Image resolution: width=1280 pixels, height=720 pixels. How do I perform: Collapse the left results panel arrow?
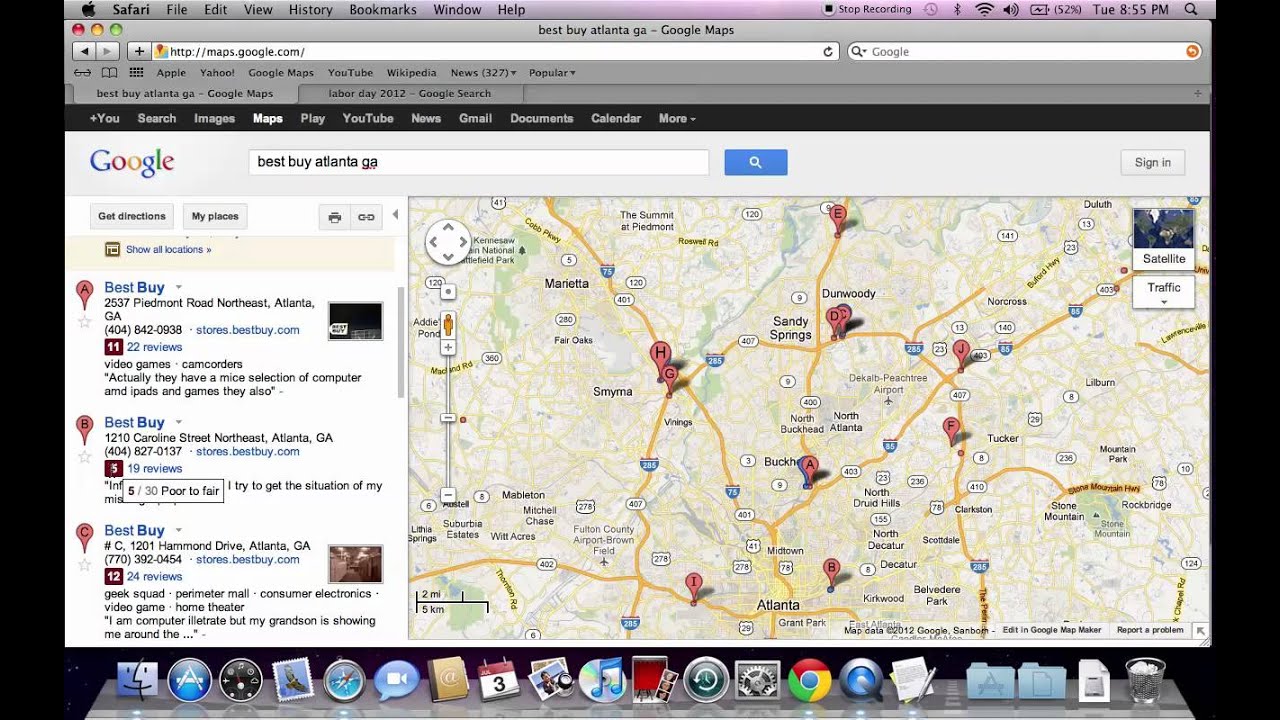click(395, 215)
